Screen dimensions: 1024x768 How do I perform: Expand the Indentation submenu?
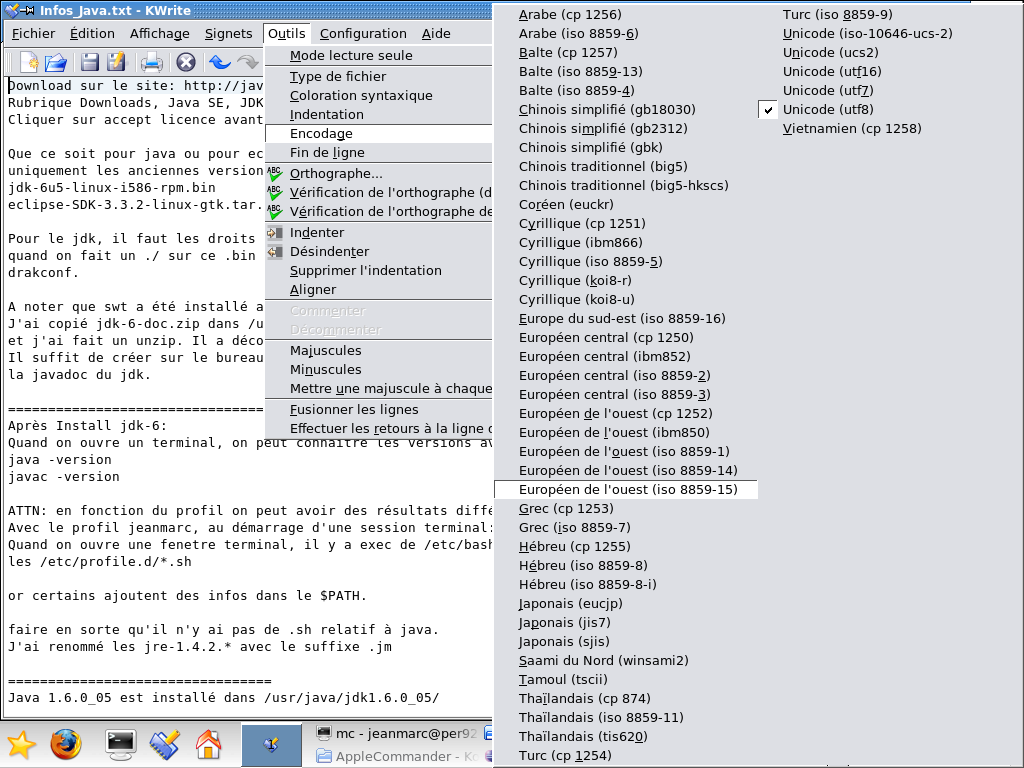(x=379, y=114)
